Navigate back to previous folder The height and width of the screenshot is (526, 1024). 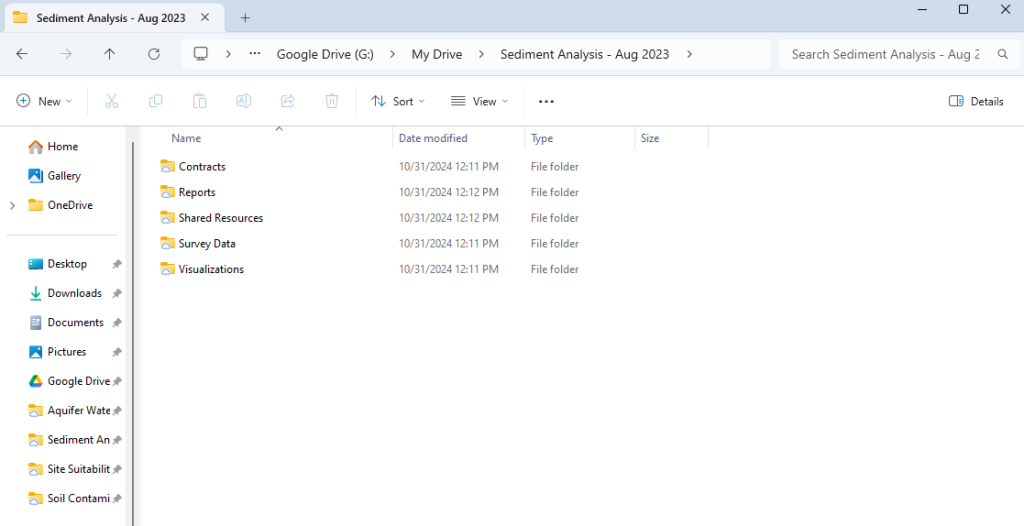(22, 54)
